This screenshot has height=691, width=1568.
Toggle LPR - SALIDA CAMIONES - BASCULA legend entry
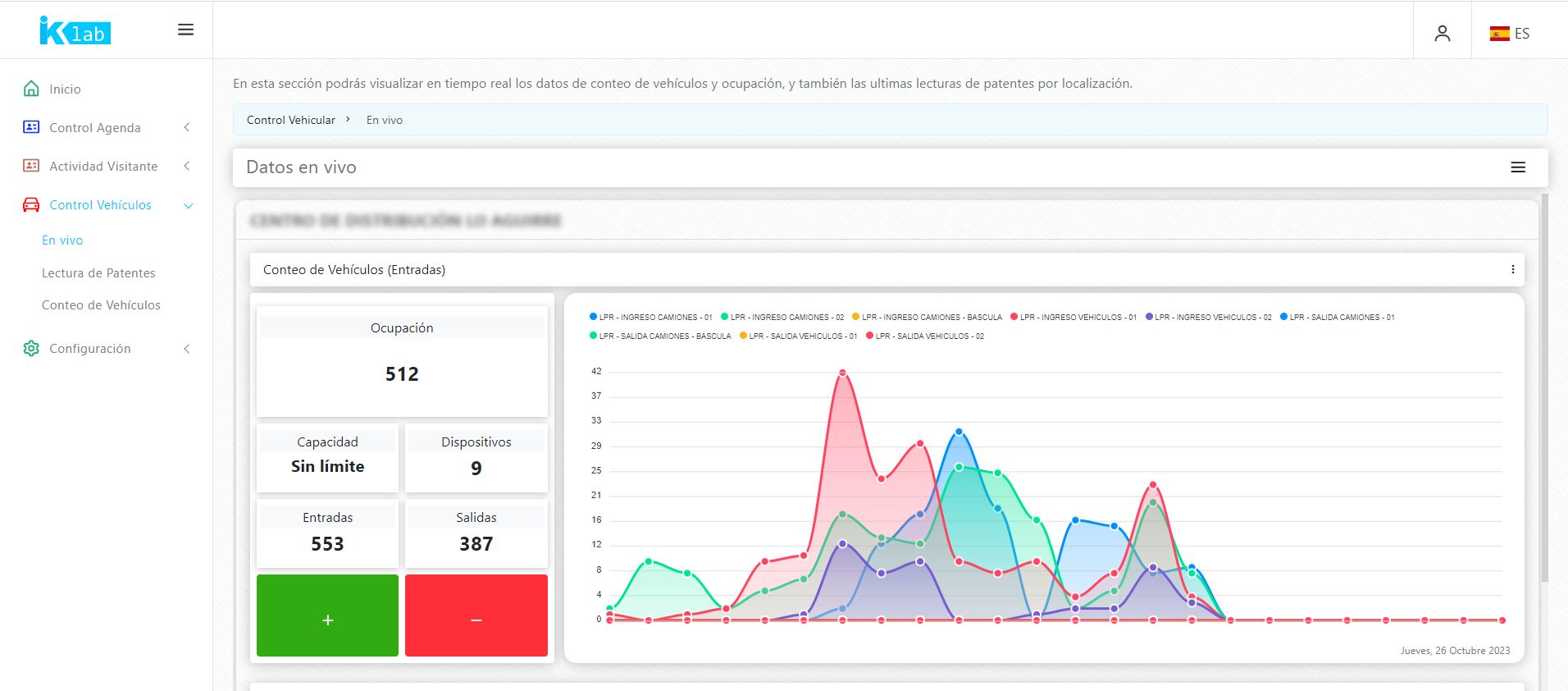(659, 336)
